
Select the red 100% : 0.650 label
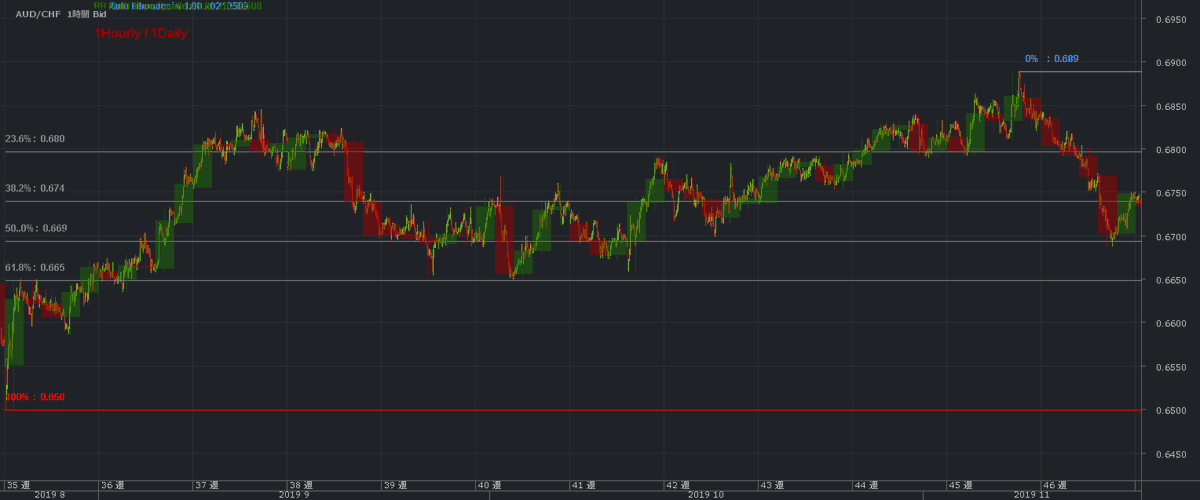(36, 397)
